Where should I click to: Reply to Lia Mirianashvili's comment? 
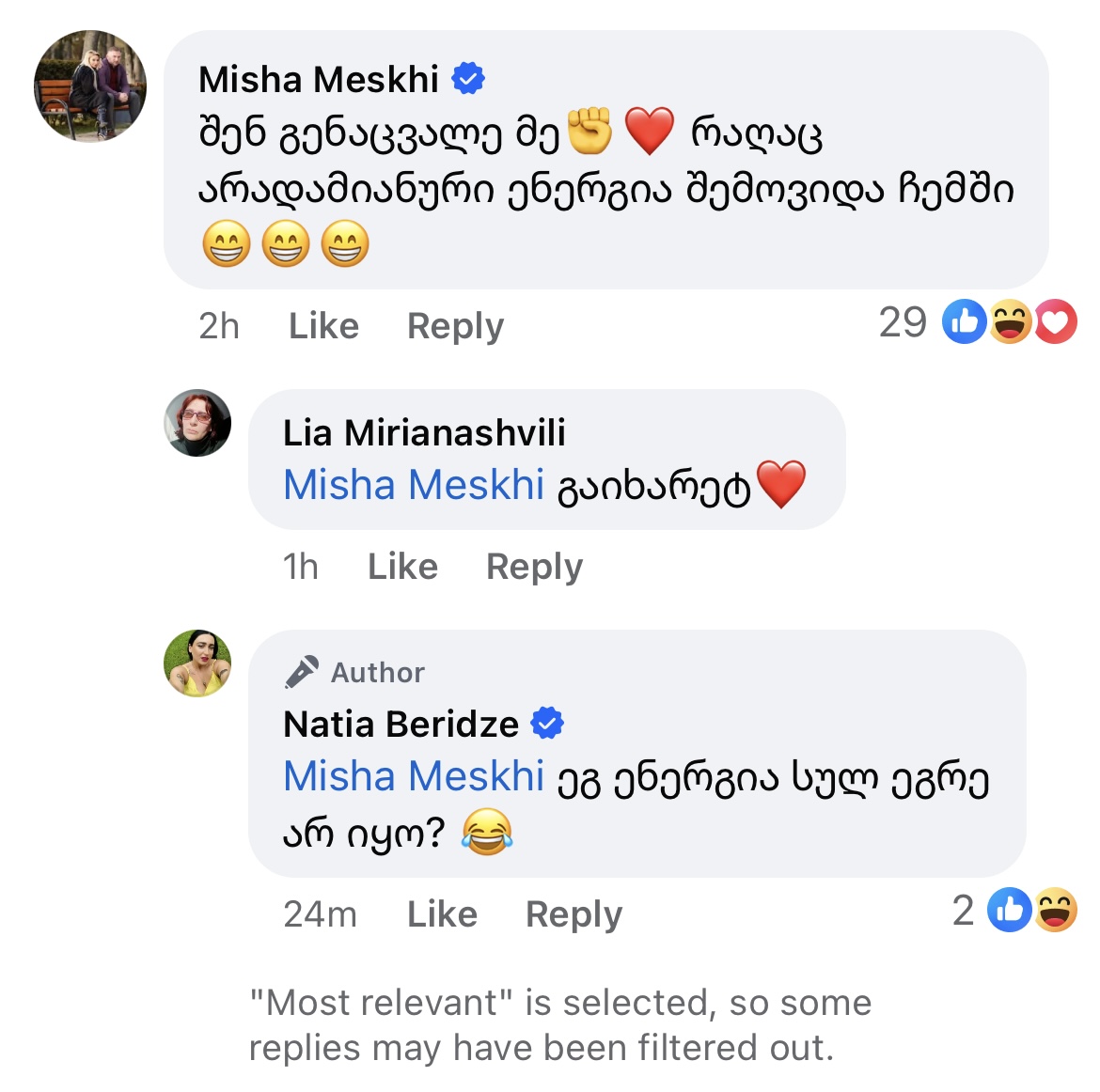coord(534,567)
